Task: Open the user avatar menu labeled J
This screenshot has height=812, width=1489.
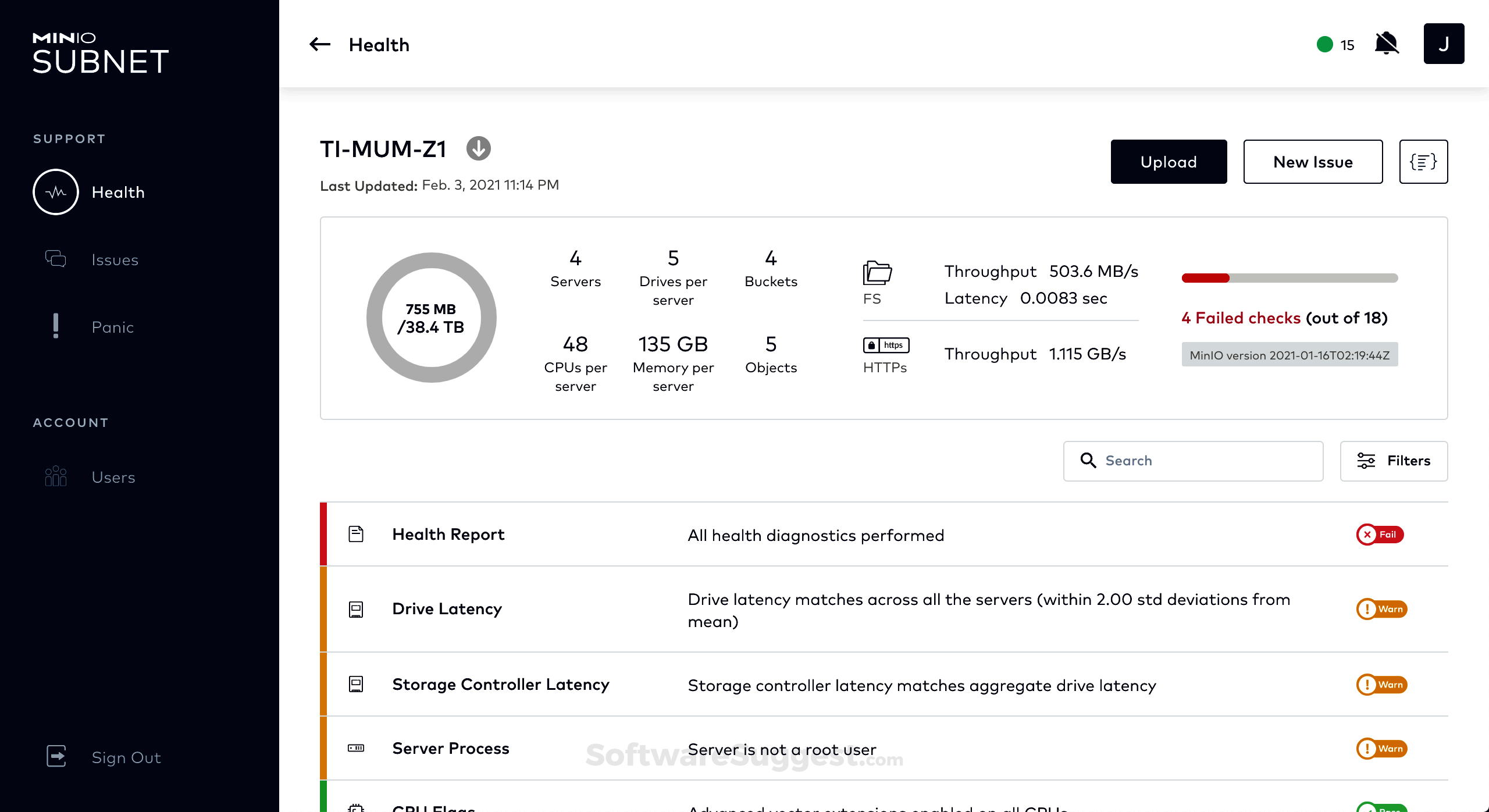Action: 1444,43
